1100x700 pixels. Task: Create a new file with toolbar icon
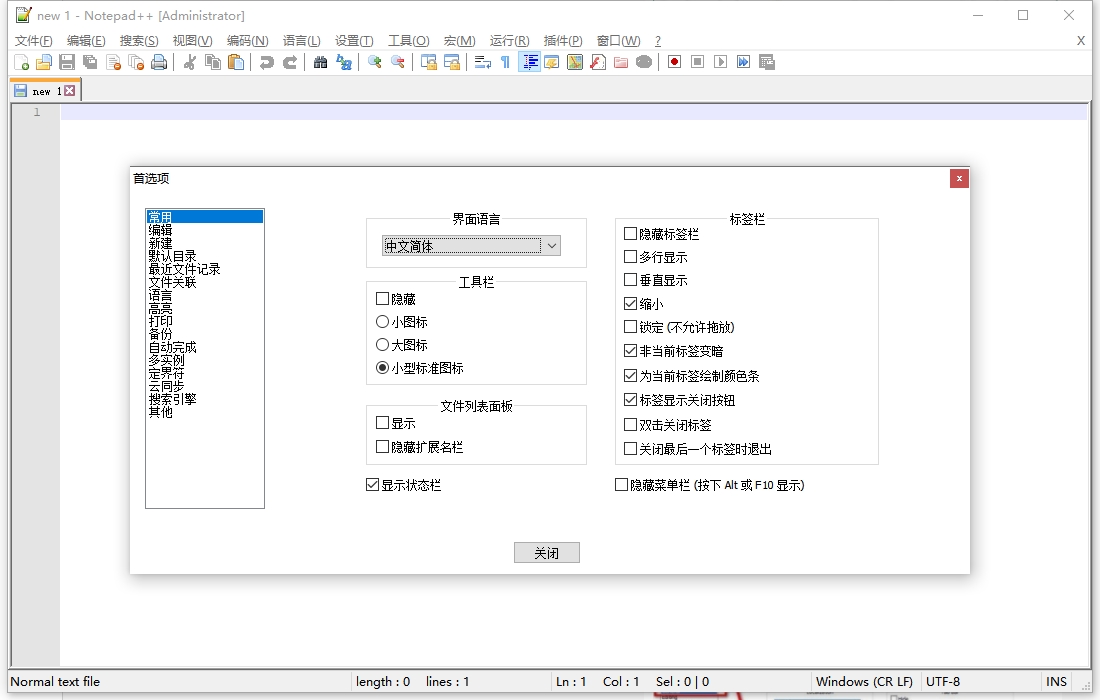[21, 62]
